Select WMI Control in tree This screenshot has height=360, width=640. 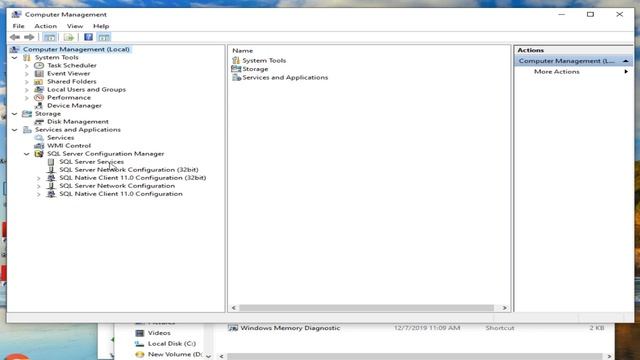click(69, 146)
